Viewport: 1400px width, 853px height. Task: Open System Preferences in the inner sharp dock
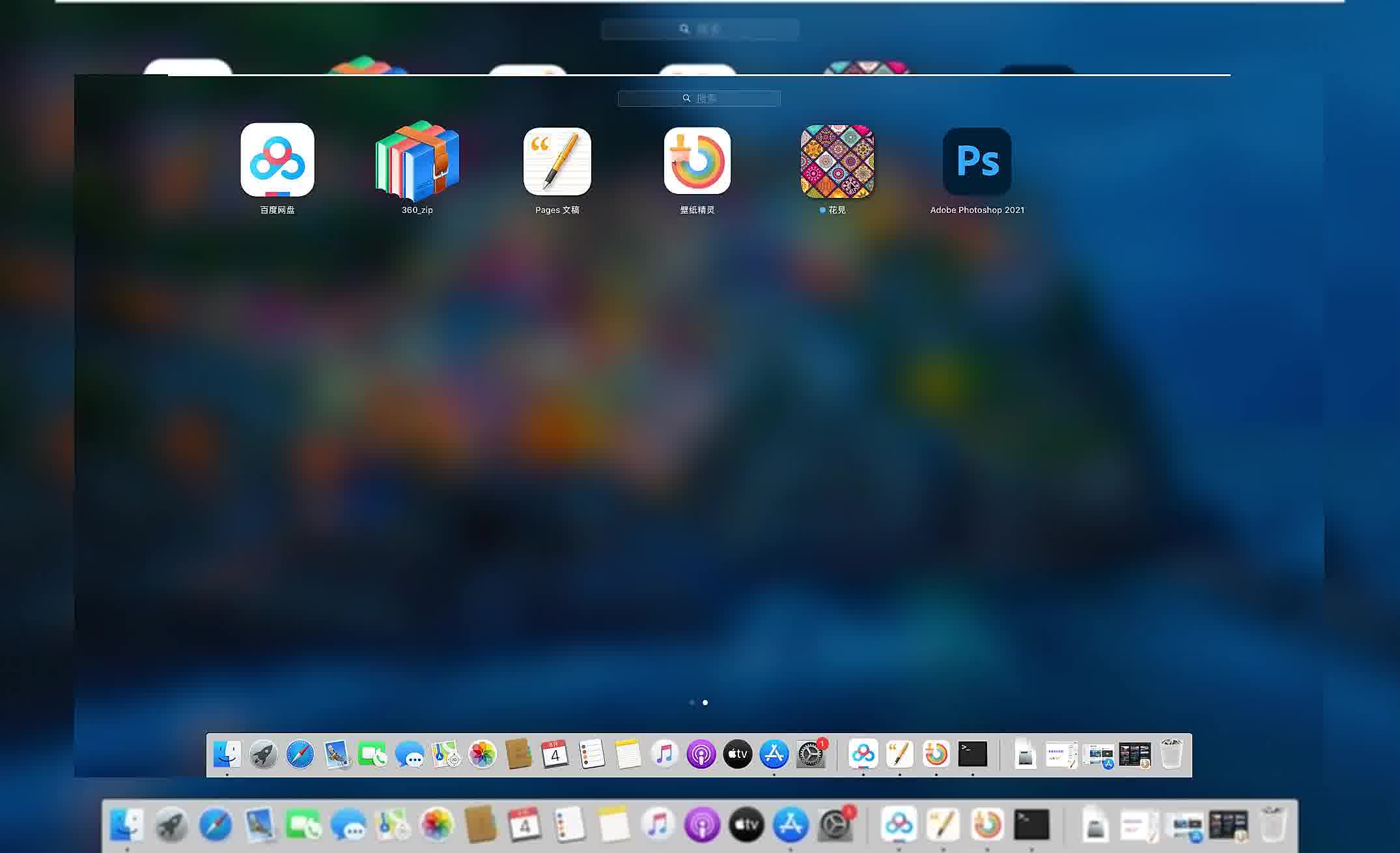point(811,754)
